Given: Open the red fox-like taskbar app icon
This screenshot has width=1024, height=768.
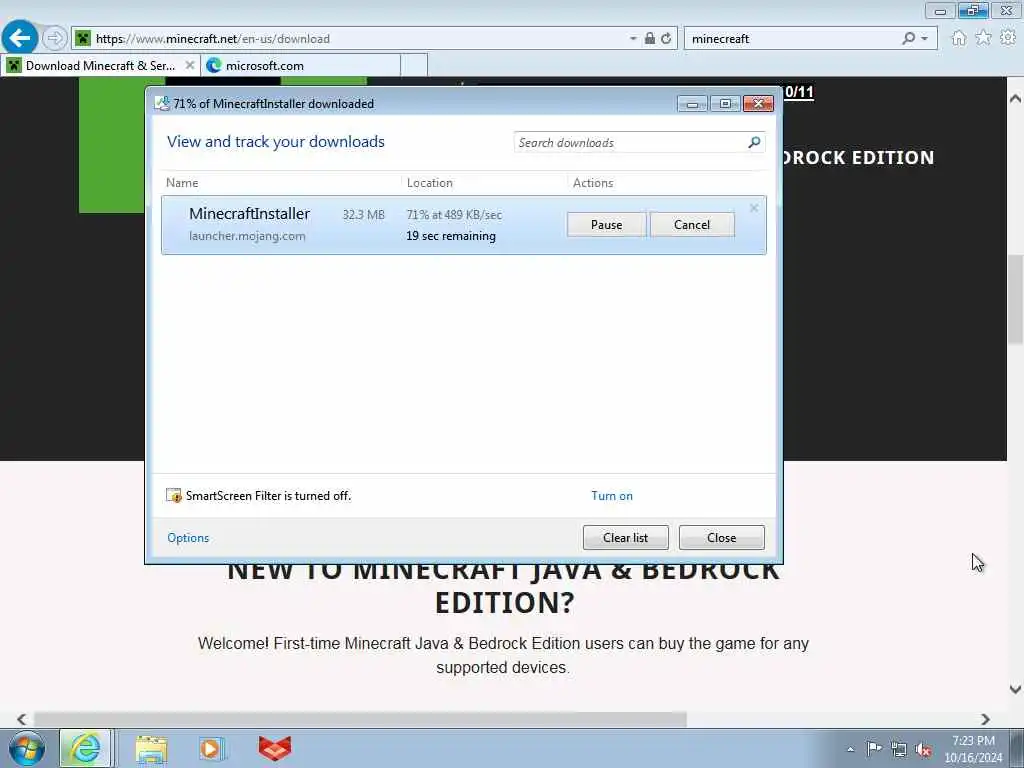Looking at the screenshot, I should point(274,748).
